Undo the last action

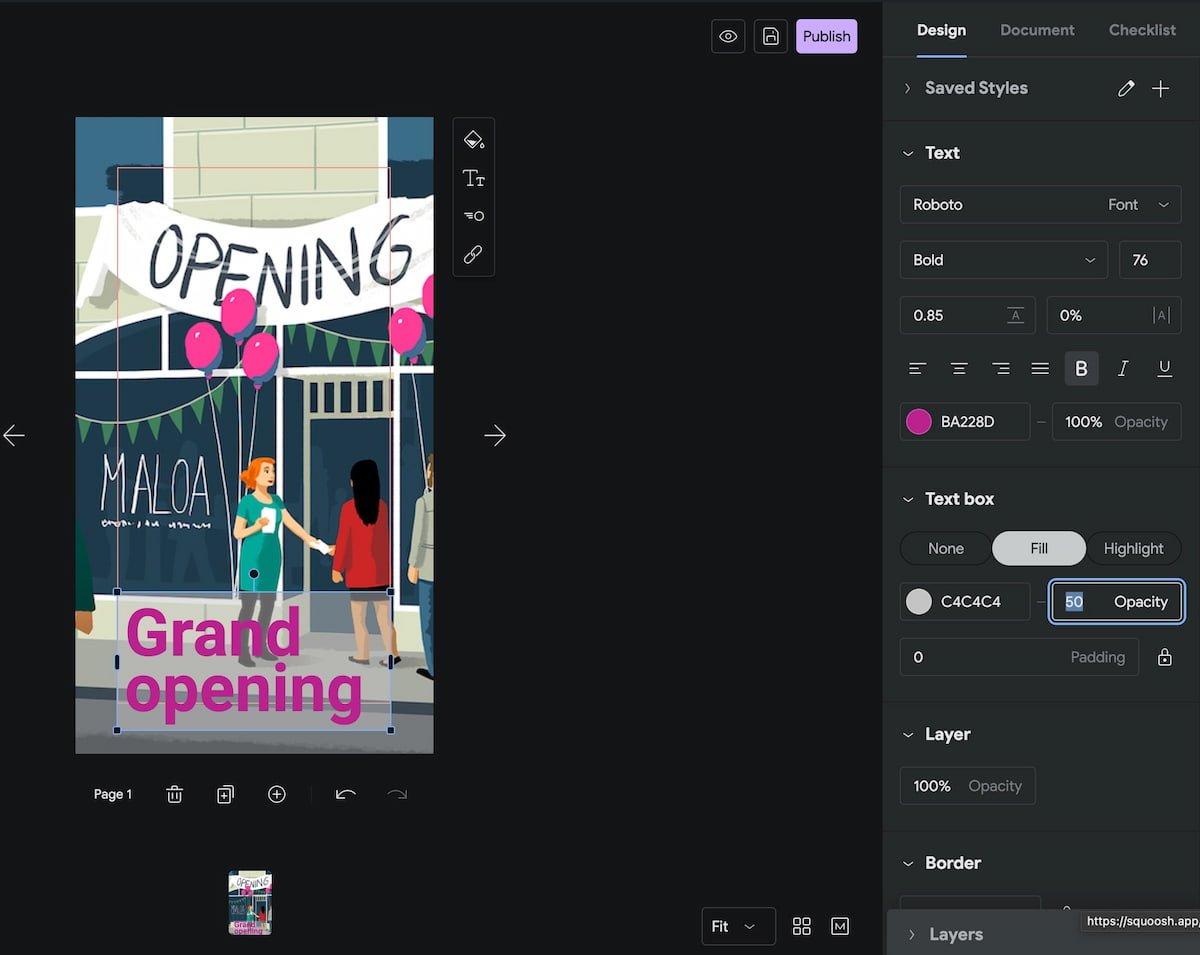(345, 794)
